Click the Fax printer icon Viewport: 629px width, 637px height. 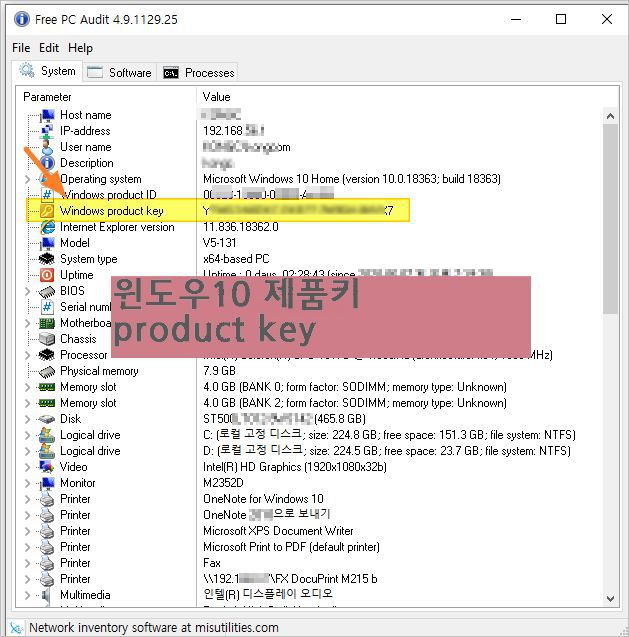(46, 563)
